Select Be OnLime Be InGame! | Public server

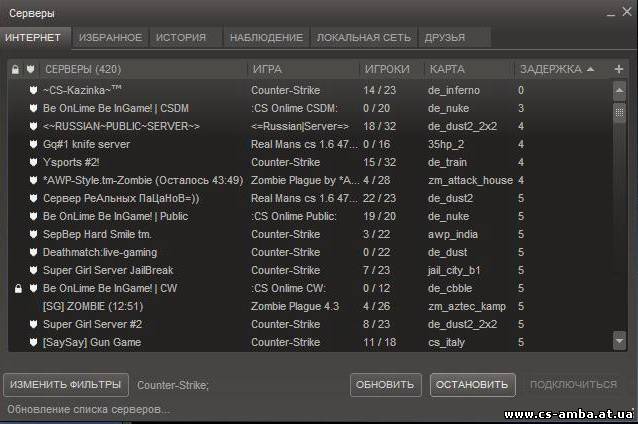click(309, 216)
